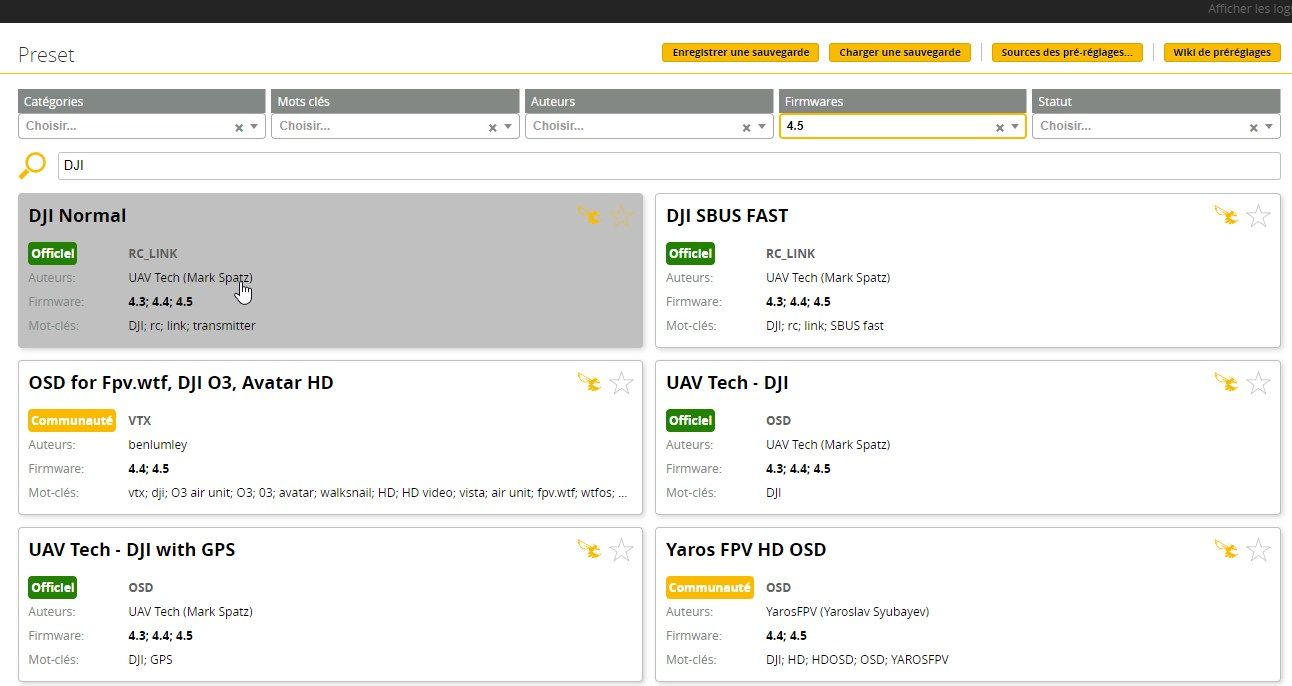This screenshot has height=686, width=1292.
Task: Favorite the DJI Normal preset with the star
Action: coord(622,216)
